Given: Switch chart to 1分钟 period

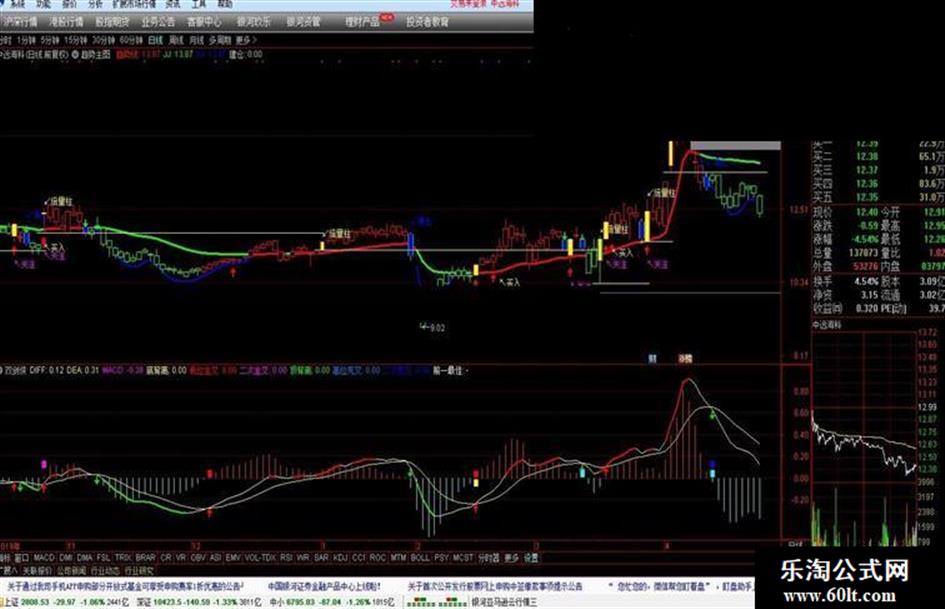Looking at the screenshot, I should tap(26, 40).
